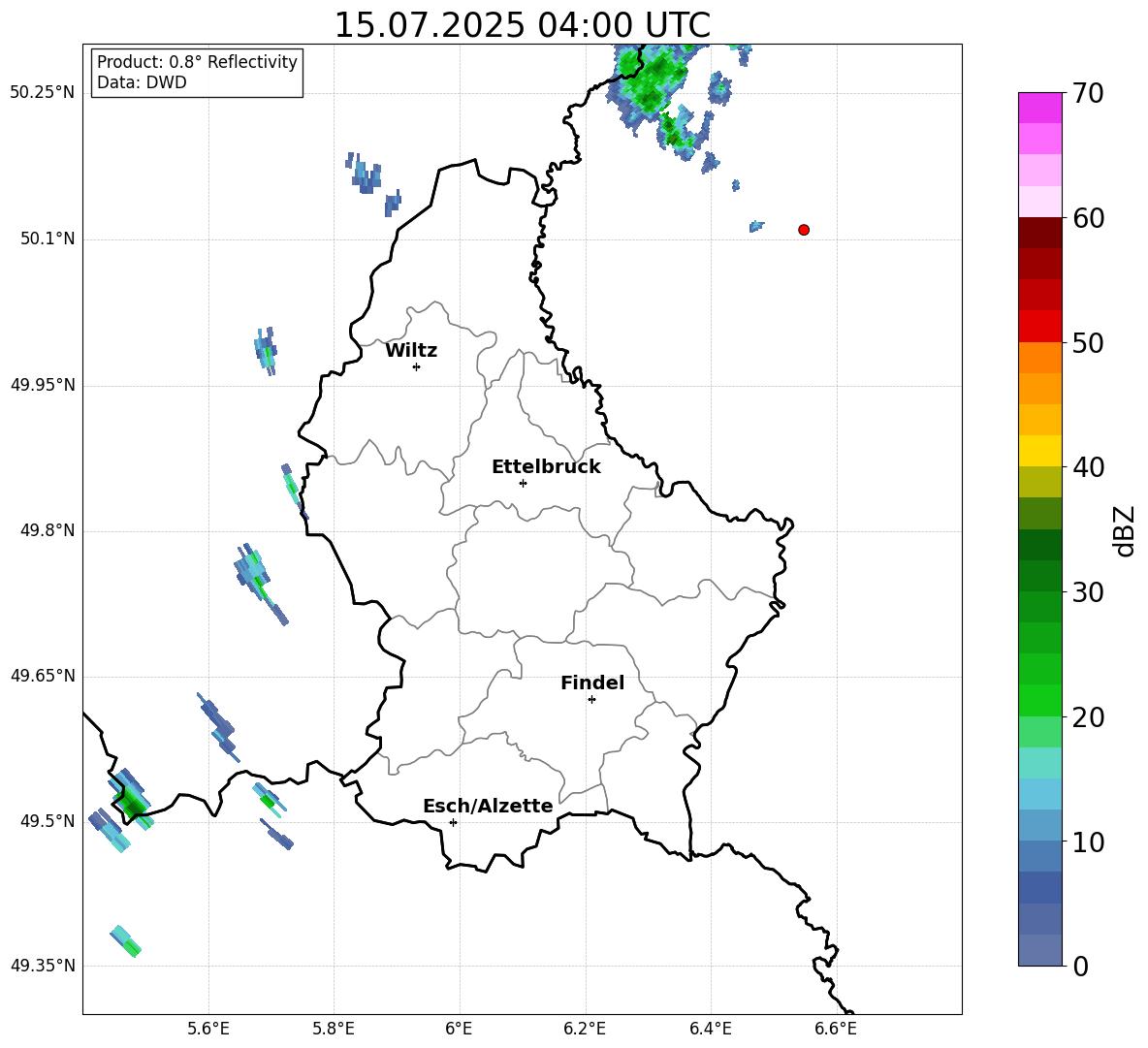Click the Esch/Alzette station cross marker
Viewport: 1148px width, 1048px height.
pos(453,822)
